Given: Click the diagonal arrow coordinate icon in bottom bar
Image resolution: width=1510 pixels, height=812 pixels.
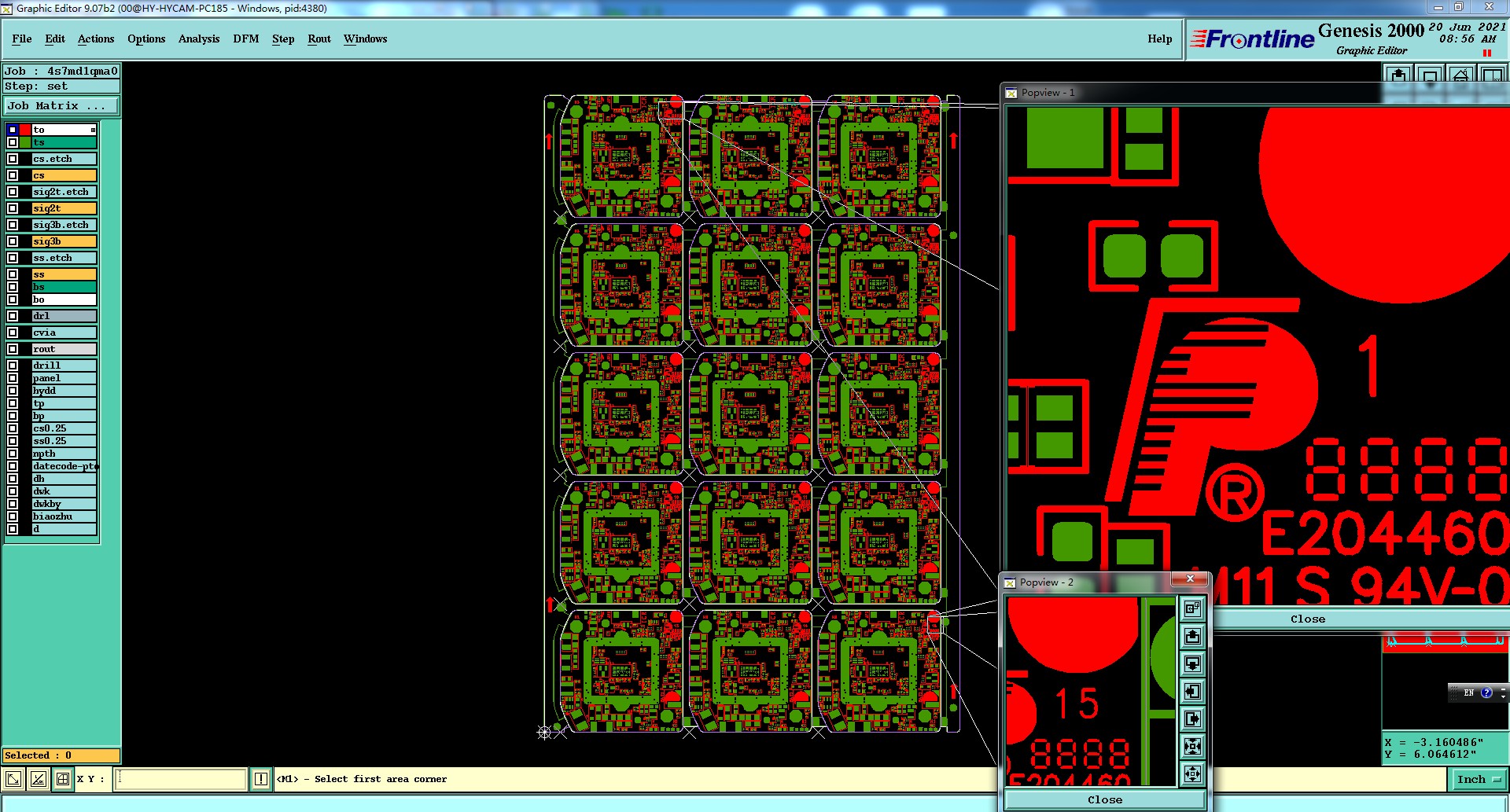Looking at the screenshot, I should tap(13, 779).
